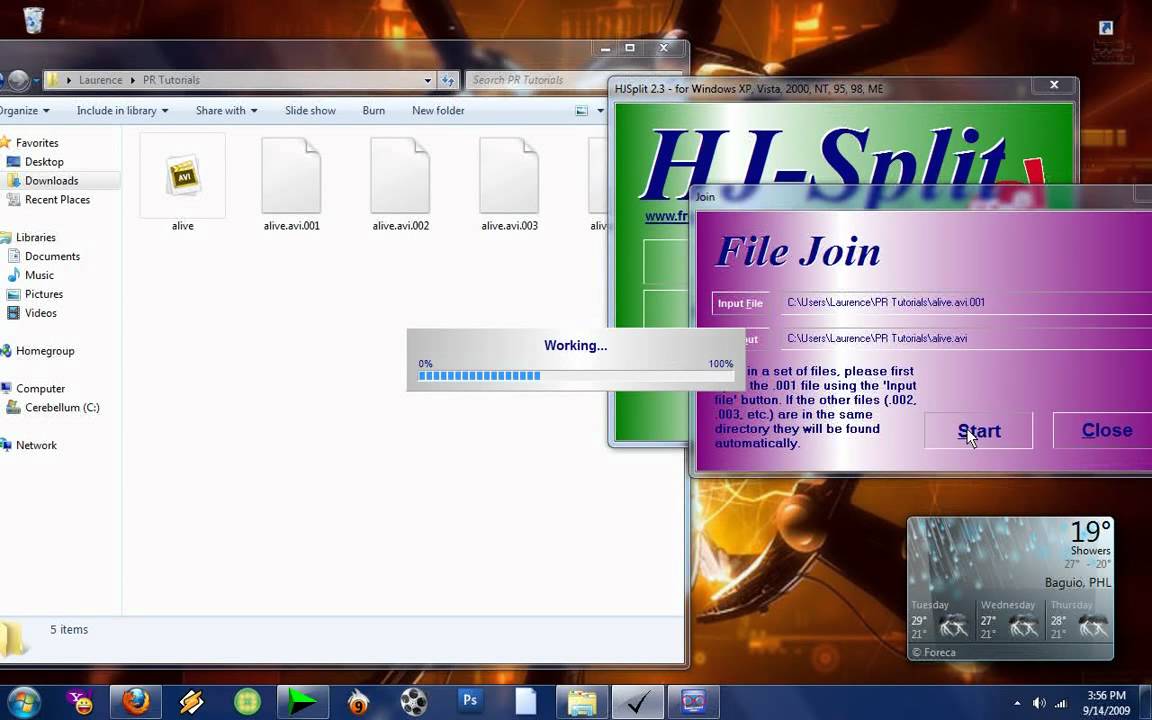This screenshot has height=720, width=1152.
Task: Click the volume speaker tray icon
Action: coord(1039,703)
